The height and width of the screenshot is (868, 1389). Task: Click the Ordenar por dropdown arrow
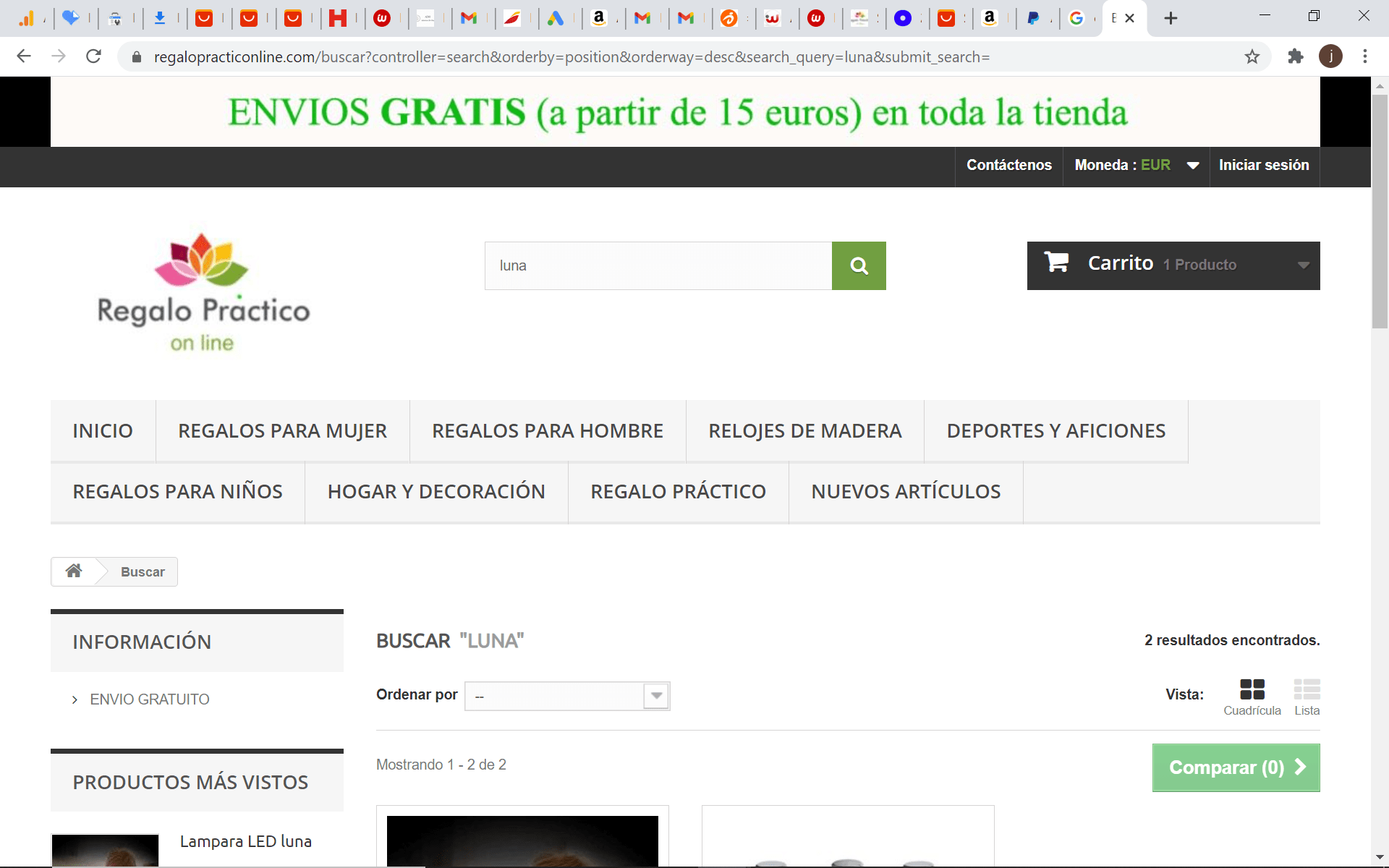pyautogui.click(x=656, y=696)
